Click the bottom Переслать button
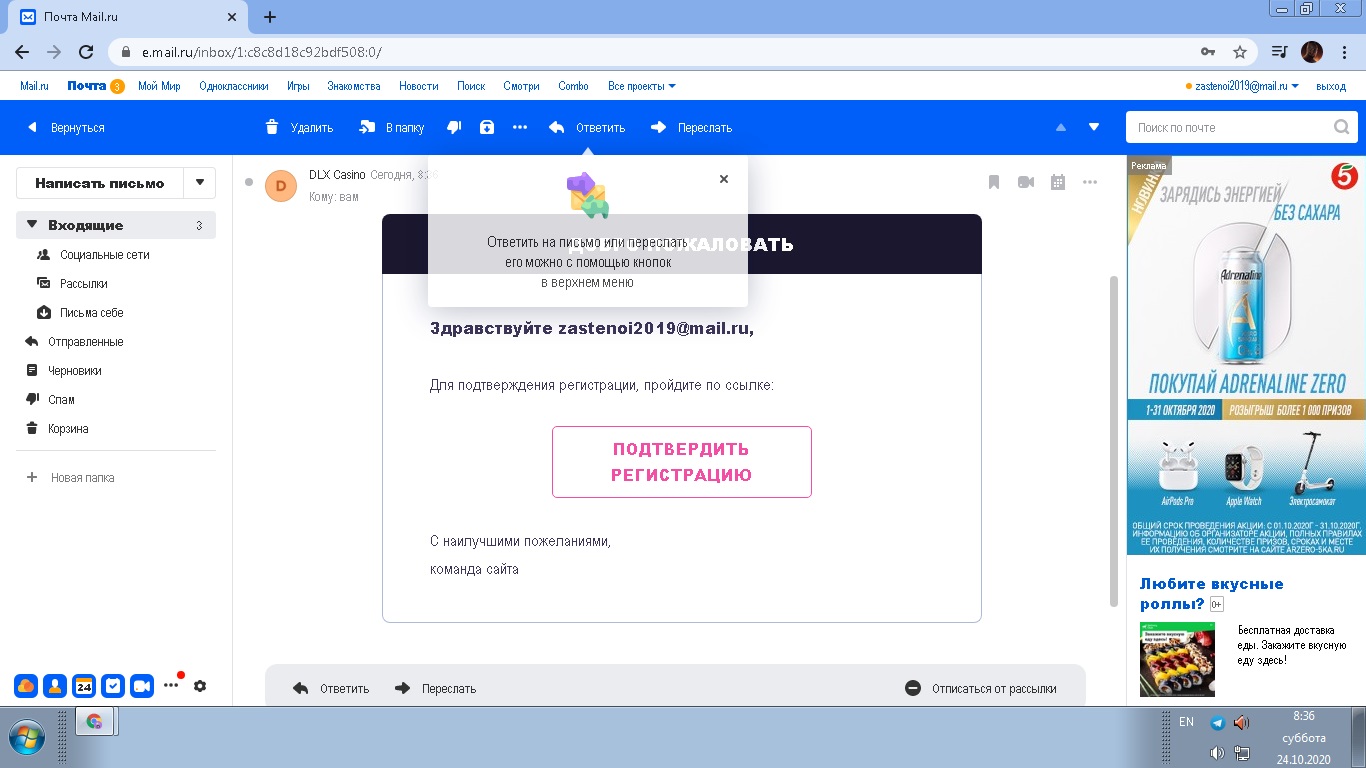This screenshot has height=768, width=1366. click(436, 688)
